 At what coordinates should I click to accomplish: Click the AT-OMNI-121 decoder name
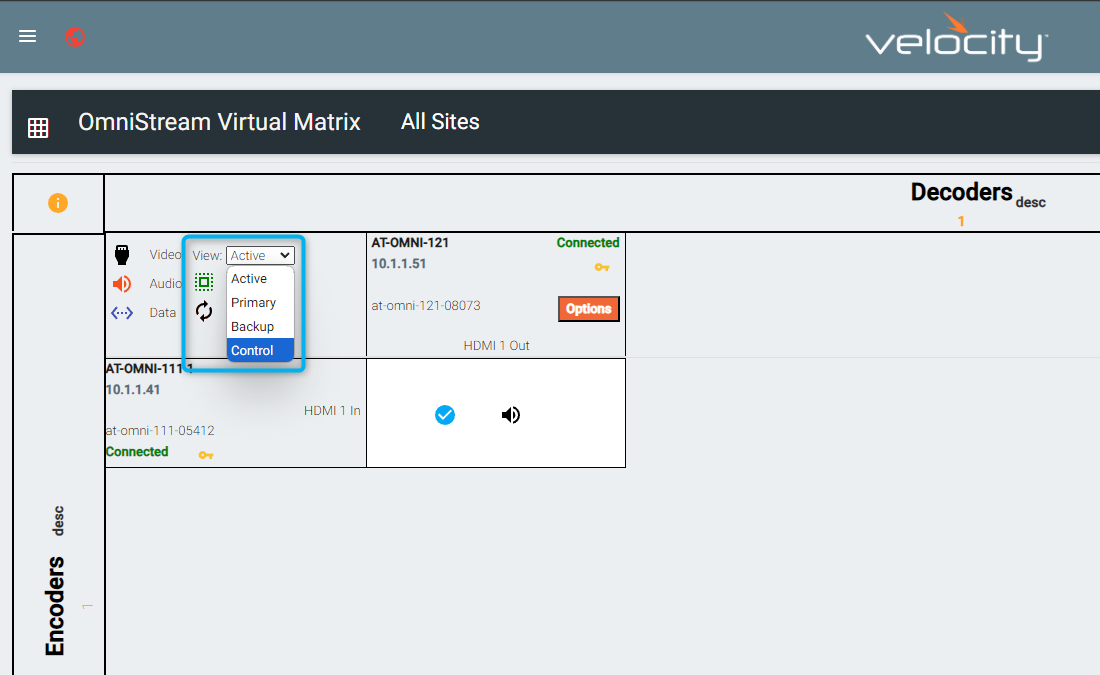pyautogui.click(x=410, y=243)
